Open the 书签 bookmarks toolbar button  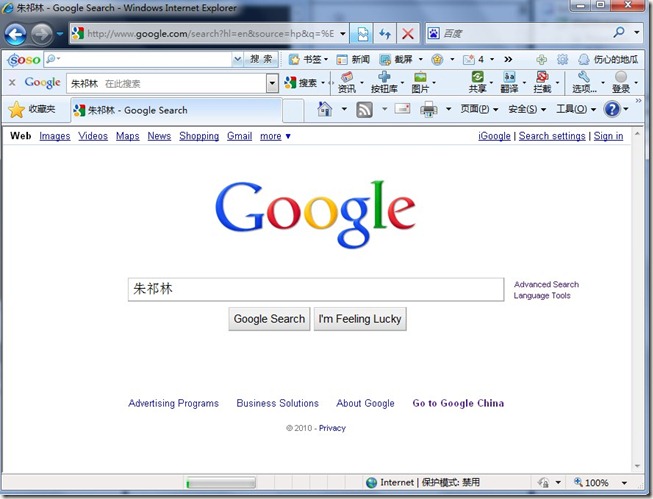pyautogui.click(x=308, y=60)
